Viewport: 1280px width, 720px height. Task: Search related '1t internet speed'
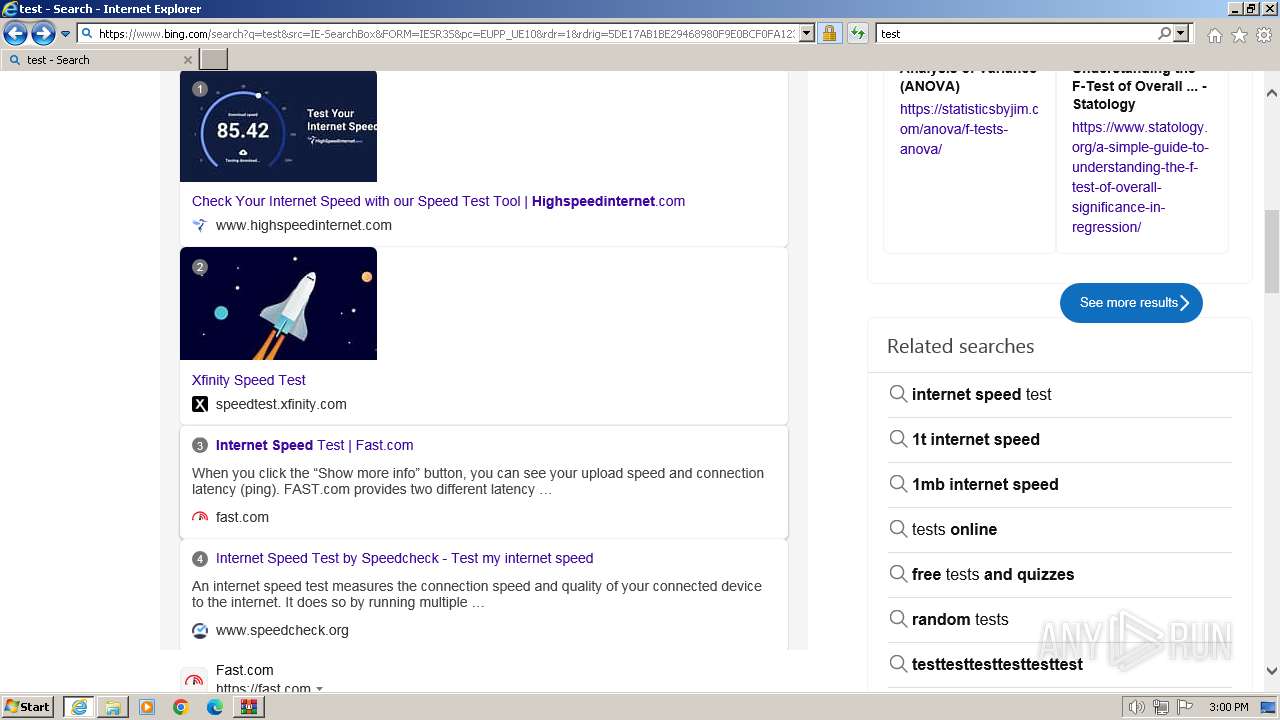(975, 439)
